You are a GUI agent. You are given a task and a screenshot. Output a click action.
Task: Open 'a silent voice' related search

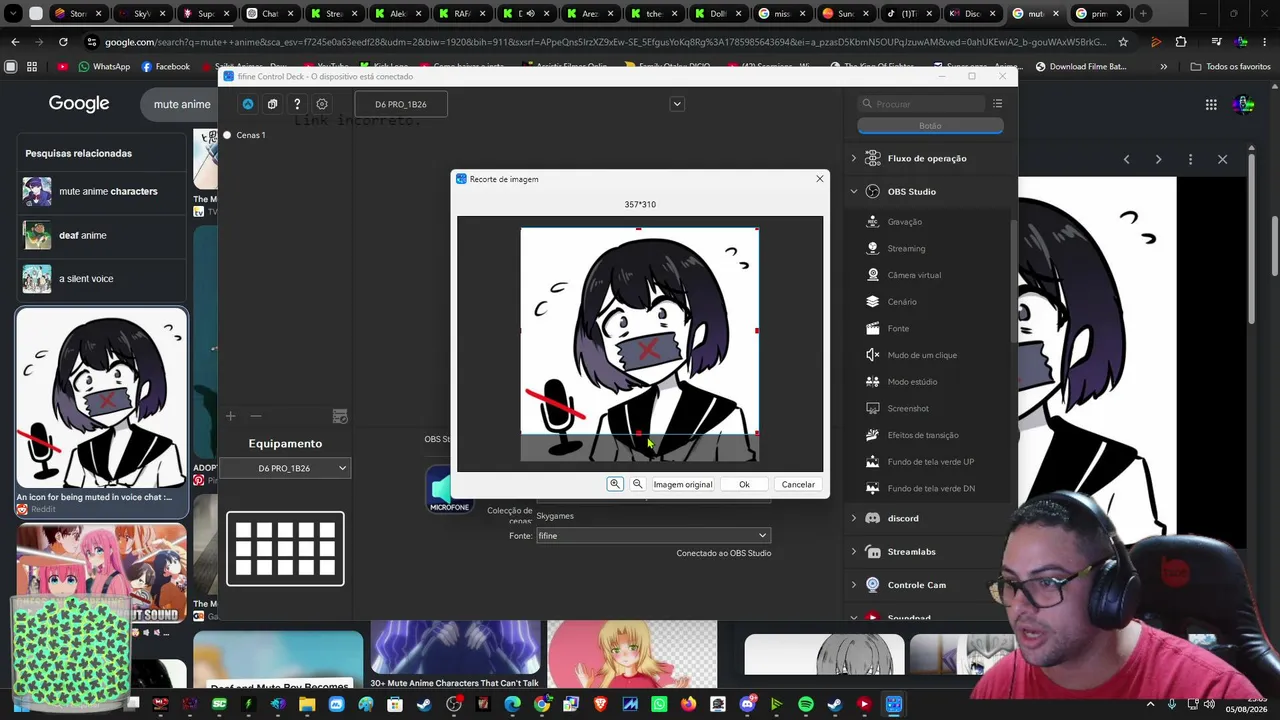100,279
